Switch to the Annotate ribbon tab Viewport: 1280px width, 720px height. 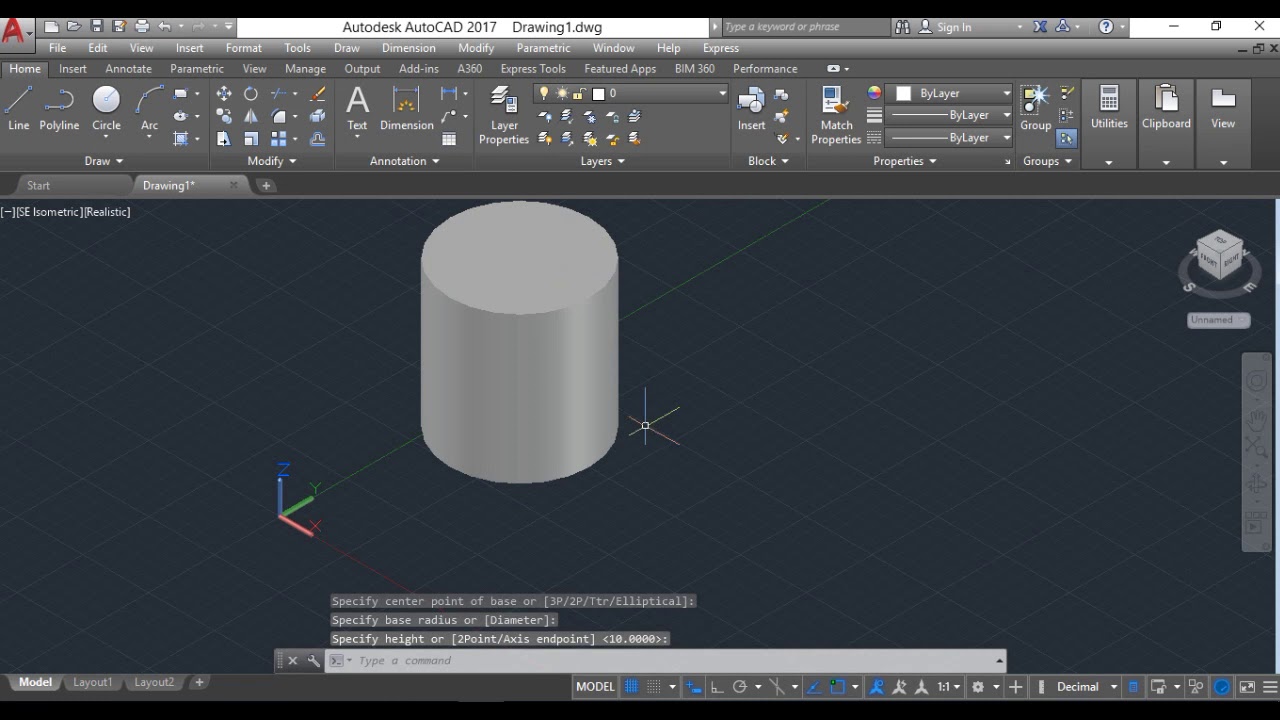(128, 69)
